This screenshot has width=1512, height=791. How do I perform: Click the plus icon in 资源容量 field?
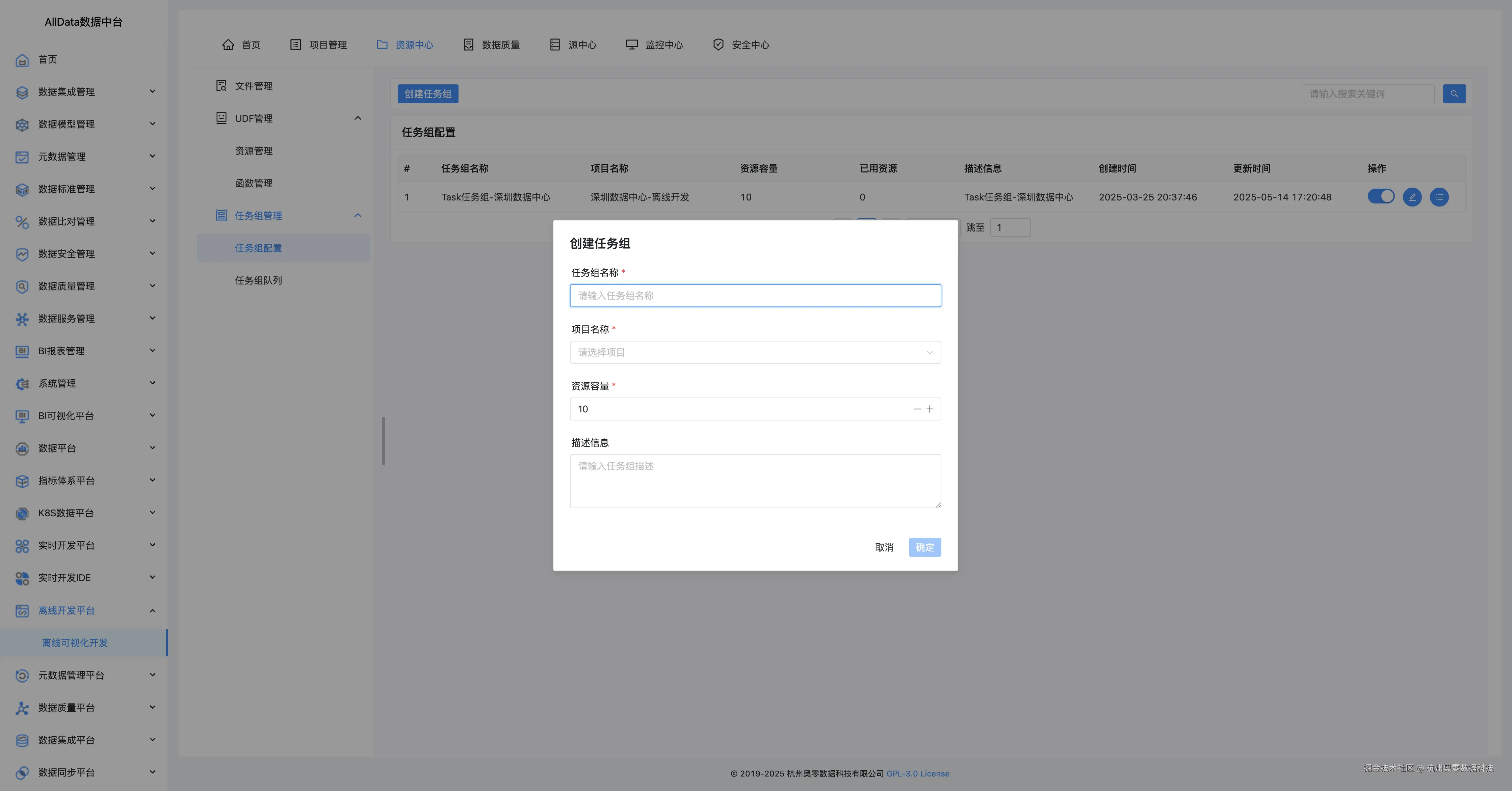pos(930,409)
